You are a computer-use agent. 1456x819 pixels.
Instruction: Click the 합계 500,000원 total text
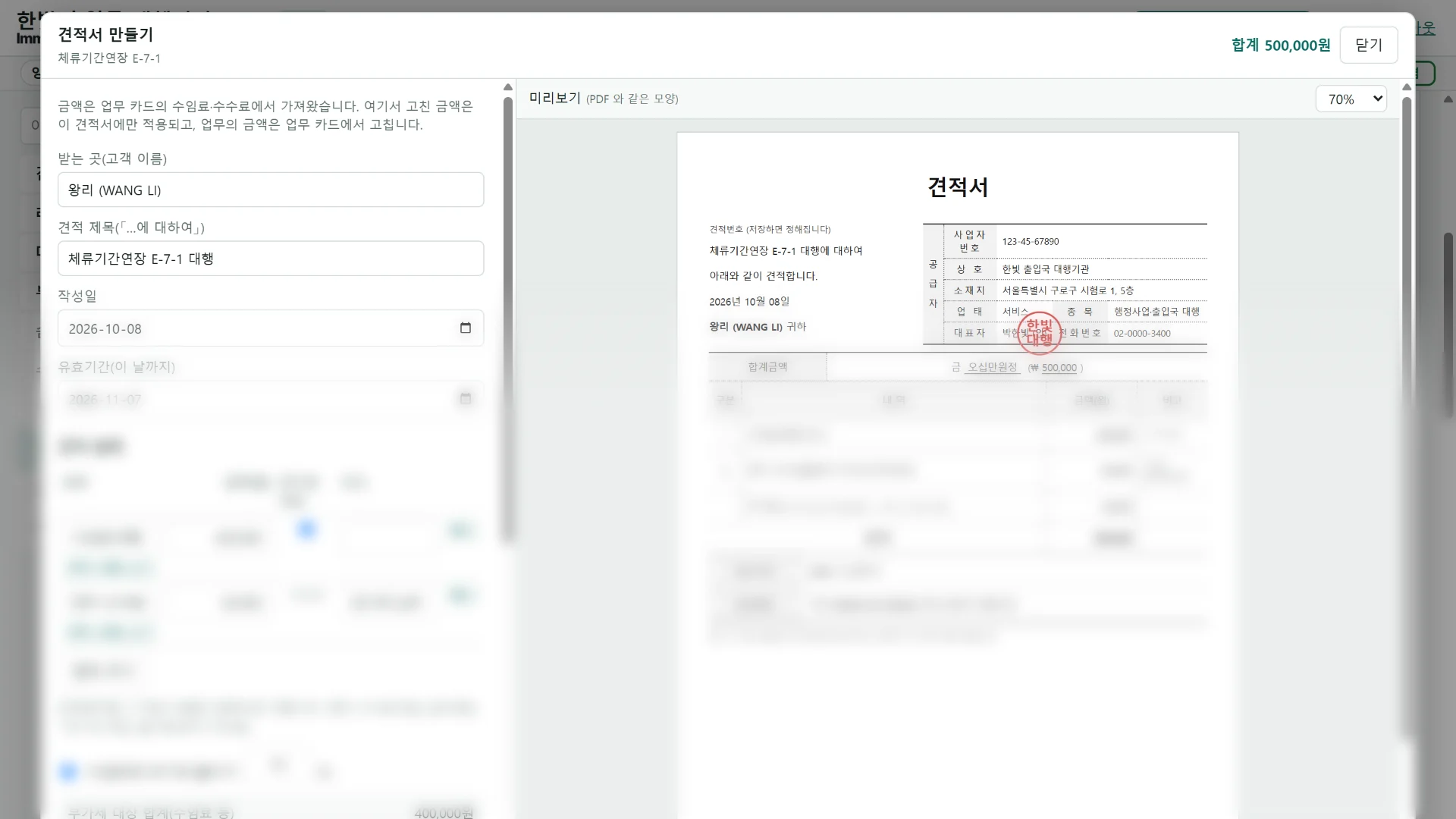coord(1281,45)
